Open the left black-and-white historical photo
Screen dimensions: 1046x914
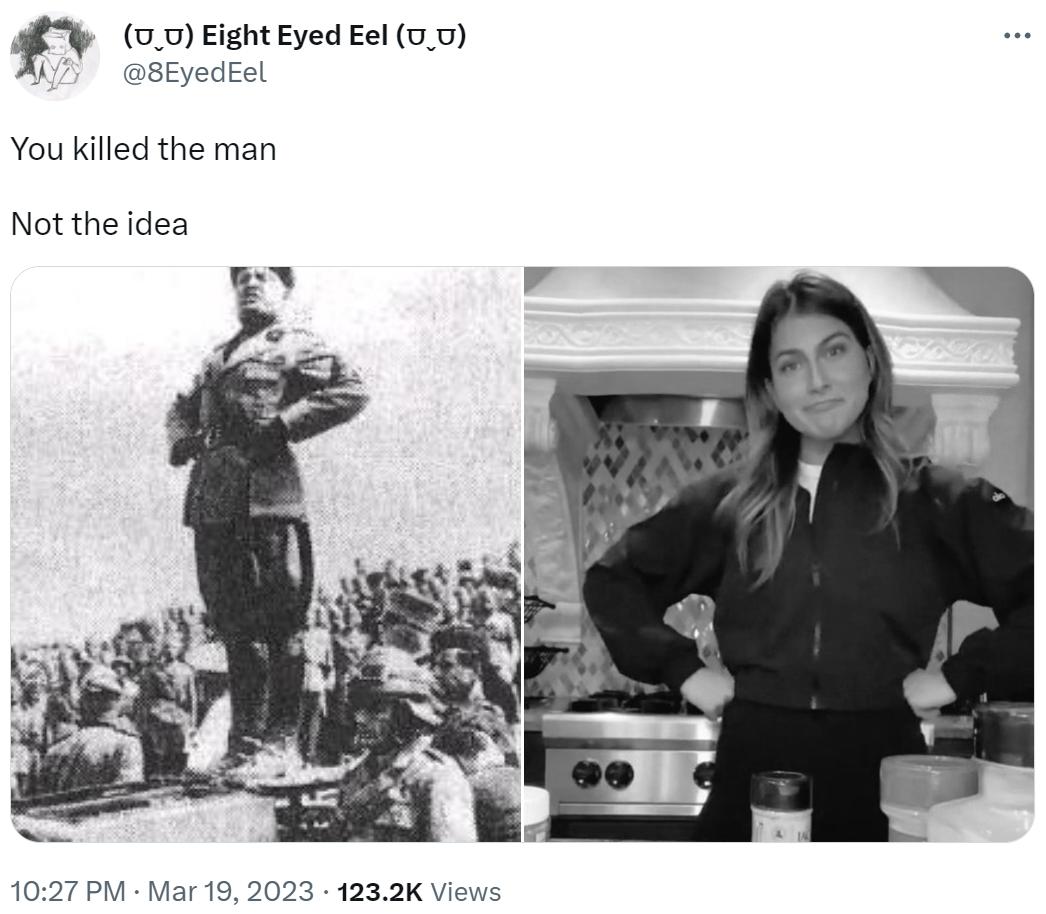[266, 554]
